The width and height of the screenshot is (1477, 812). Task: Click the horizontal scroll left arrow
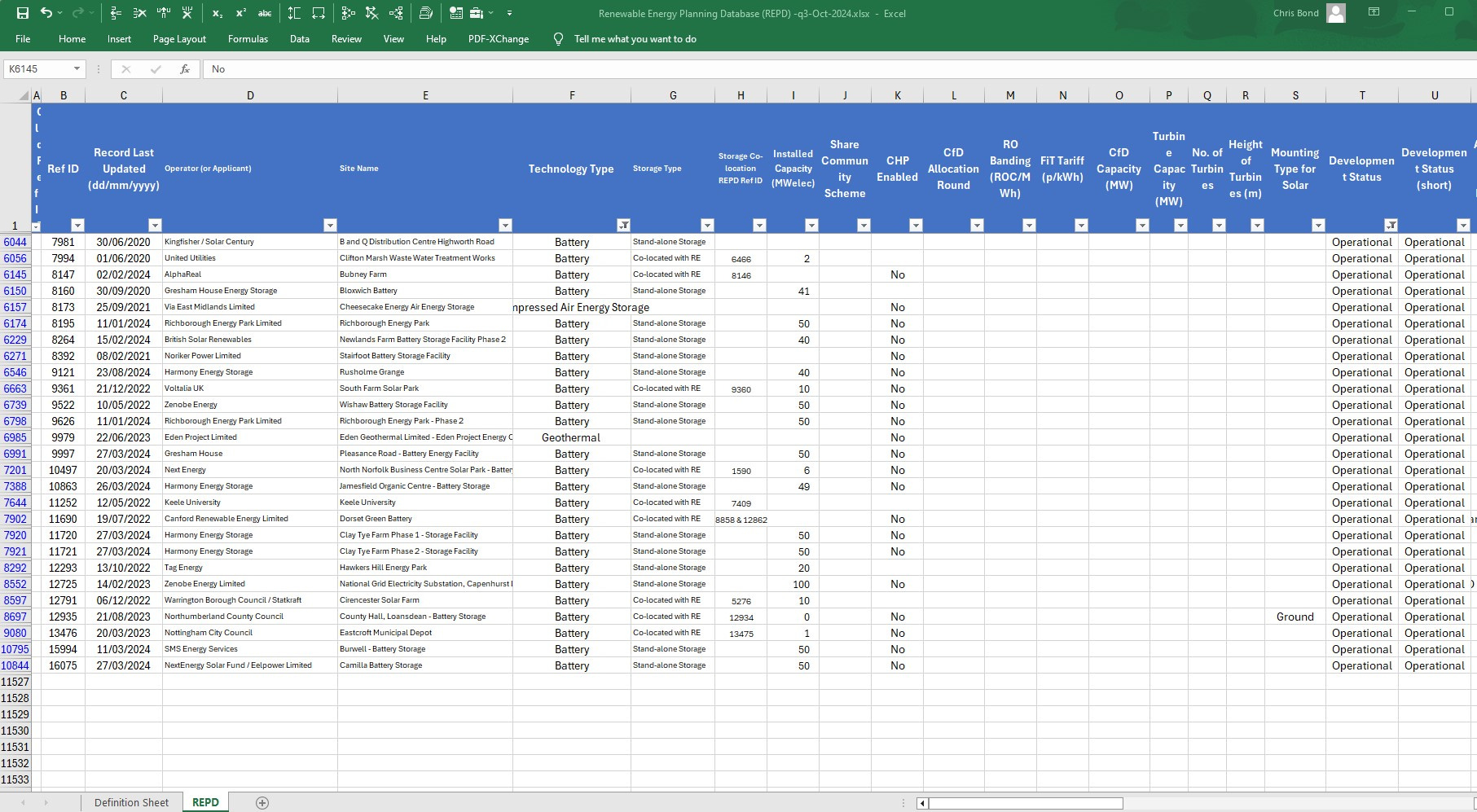(922, 804)
